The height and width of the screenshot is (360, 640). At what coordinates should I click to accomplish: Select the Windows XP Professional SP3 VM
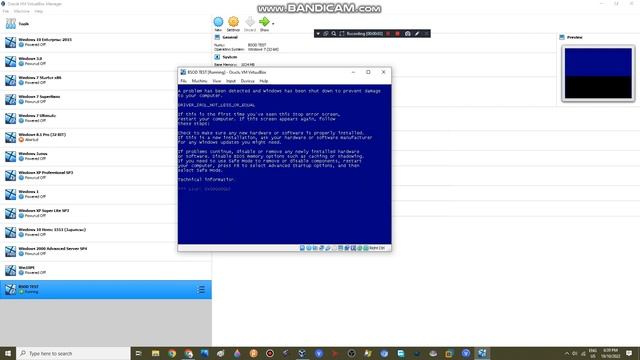point(106,175)
